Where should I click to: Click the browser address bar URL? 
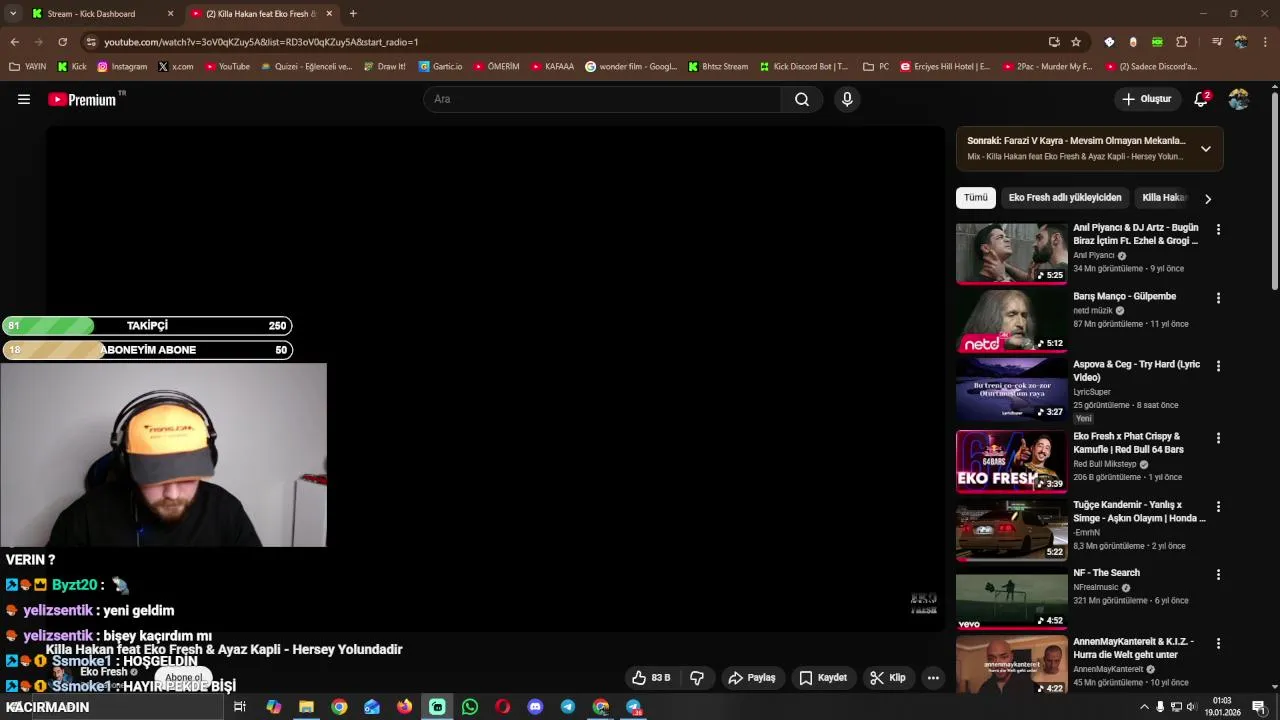tap(261, 42)
